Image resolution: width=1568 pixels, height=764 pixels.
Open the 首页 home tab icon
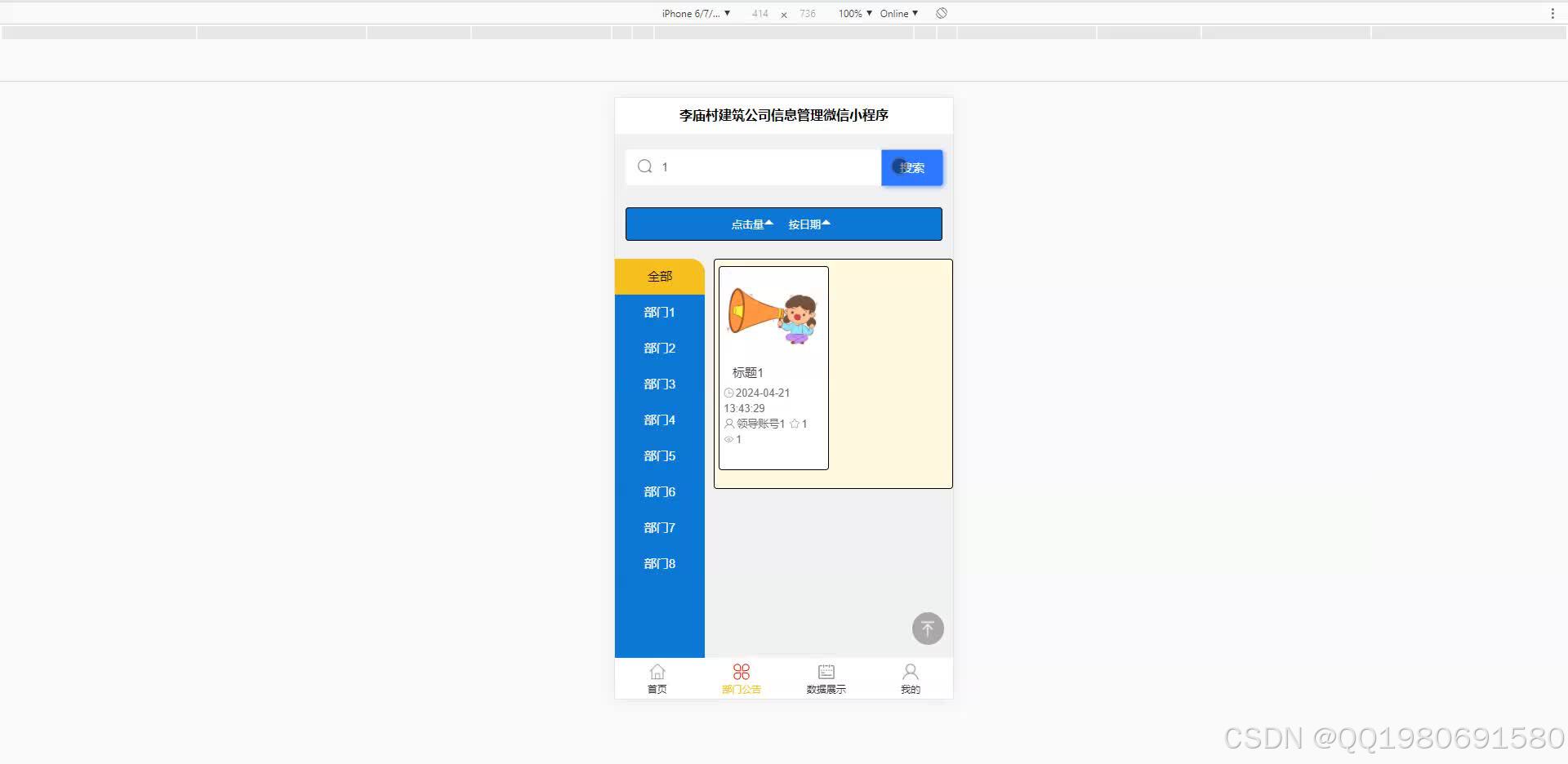click(657, 672)
